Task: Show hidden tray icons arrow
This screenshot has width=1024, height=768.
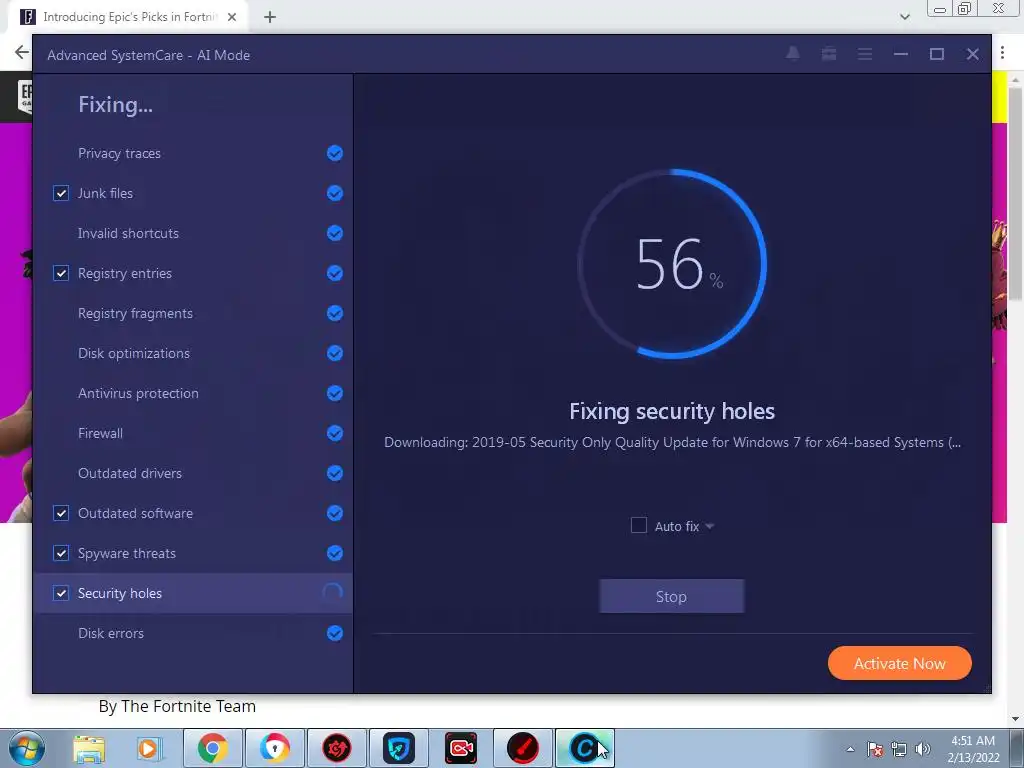Action: point(850,749)
